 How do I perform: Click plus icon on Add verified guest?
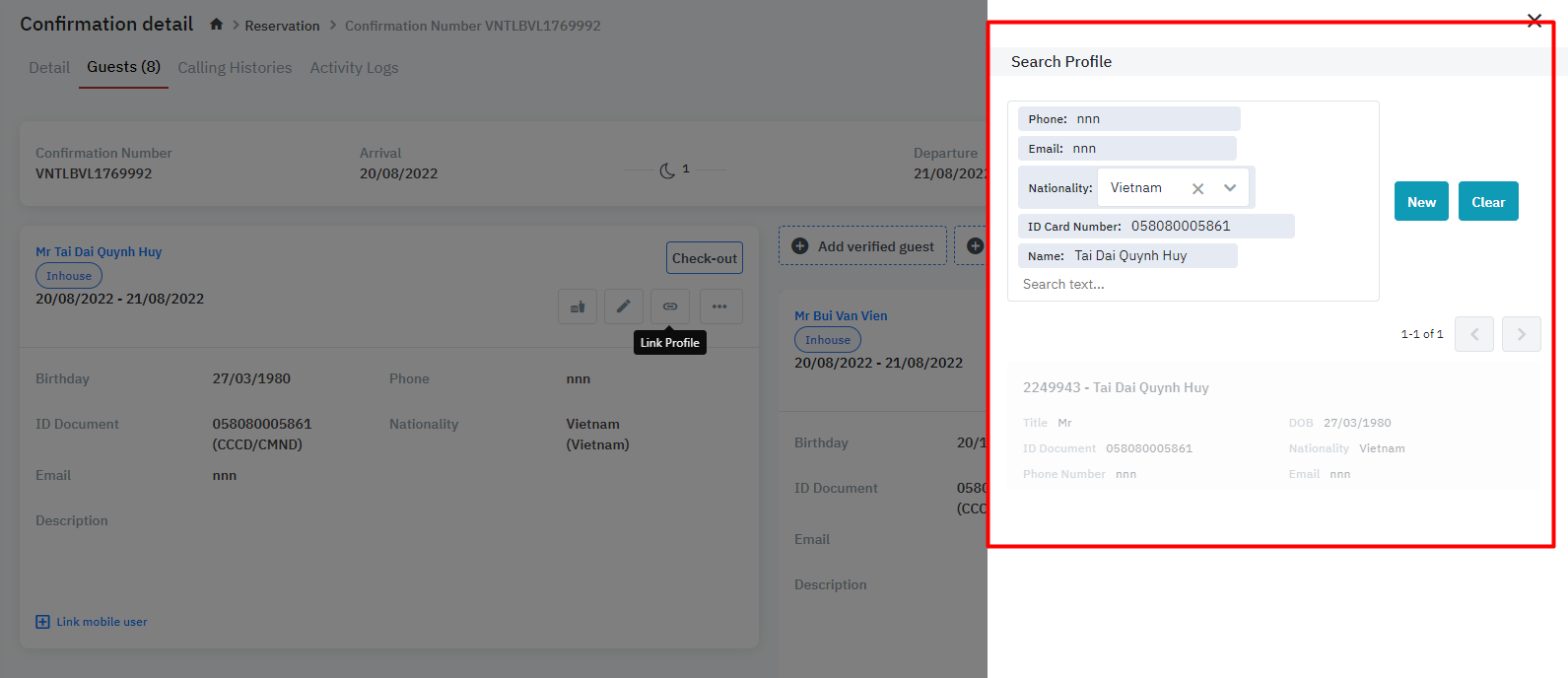800,246
